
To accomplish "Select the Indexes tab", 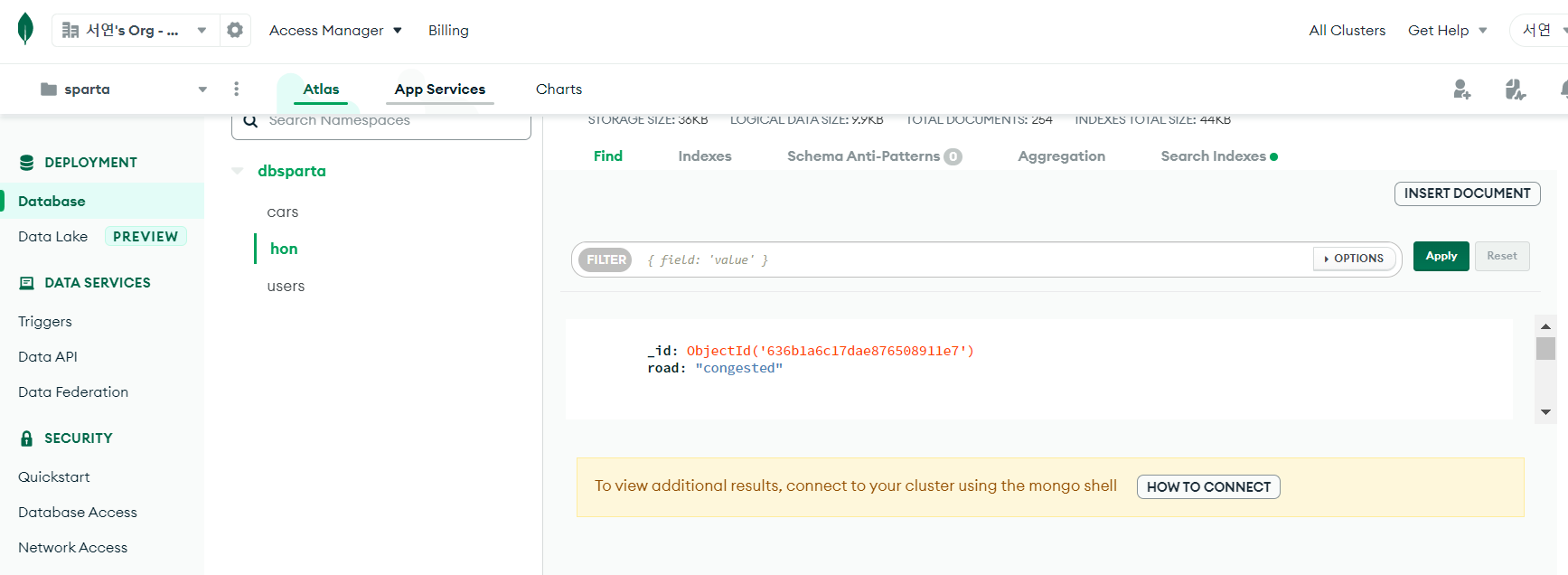I will [705, 156].
